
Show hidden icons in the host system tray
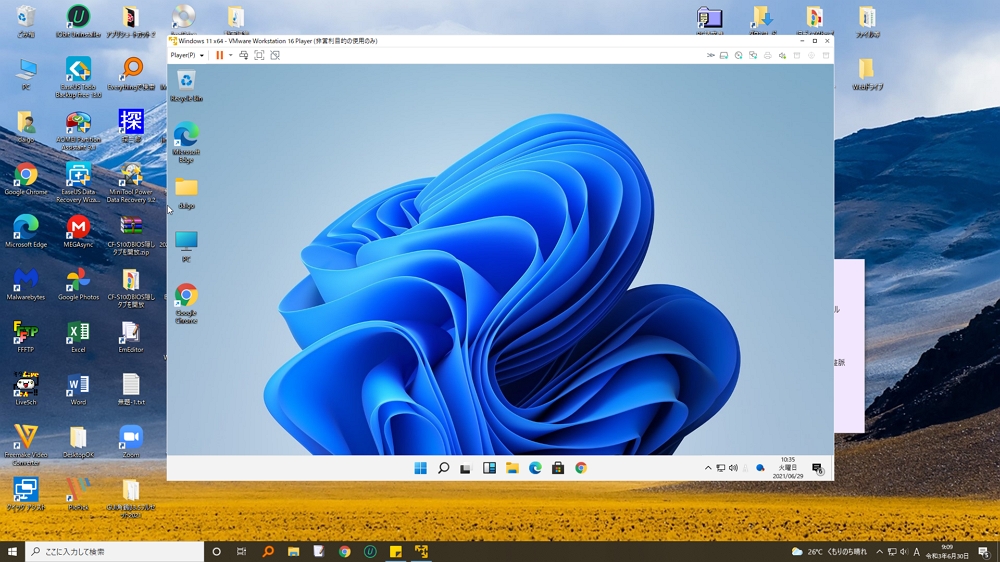(879, 552)
